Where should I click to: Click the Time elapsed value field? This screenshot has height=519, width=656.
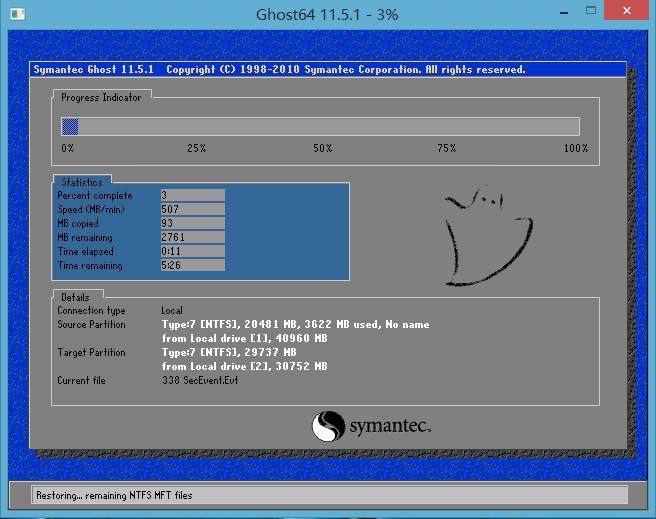pos(192,252)
